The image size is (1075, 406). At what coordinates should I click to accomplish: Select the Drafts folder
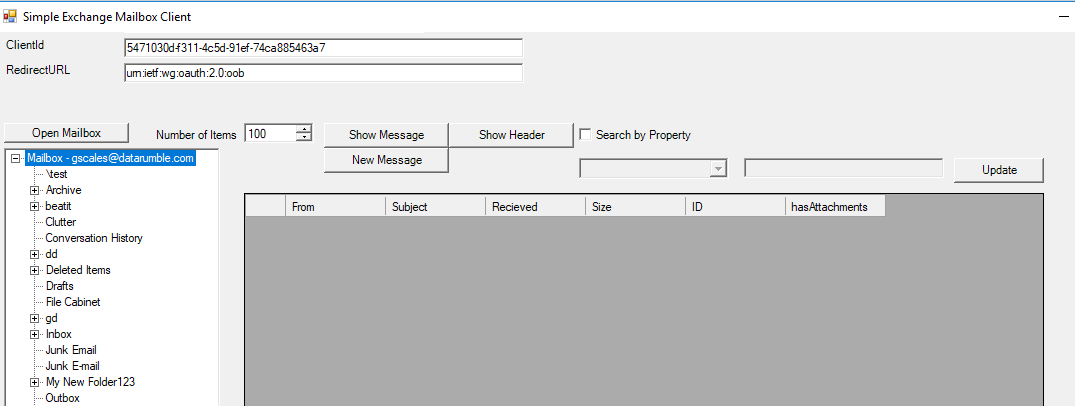coord(59,286)
